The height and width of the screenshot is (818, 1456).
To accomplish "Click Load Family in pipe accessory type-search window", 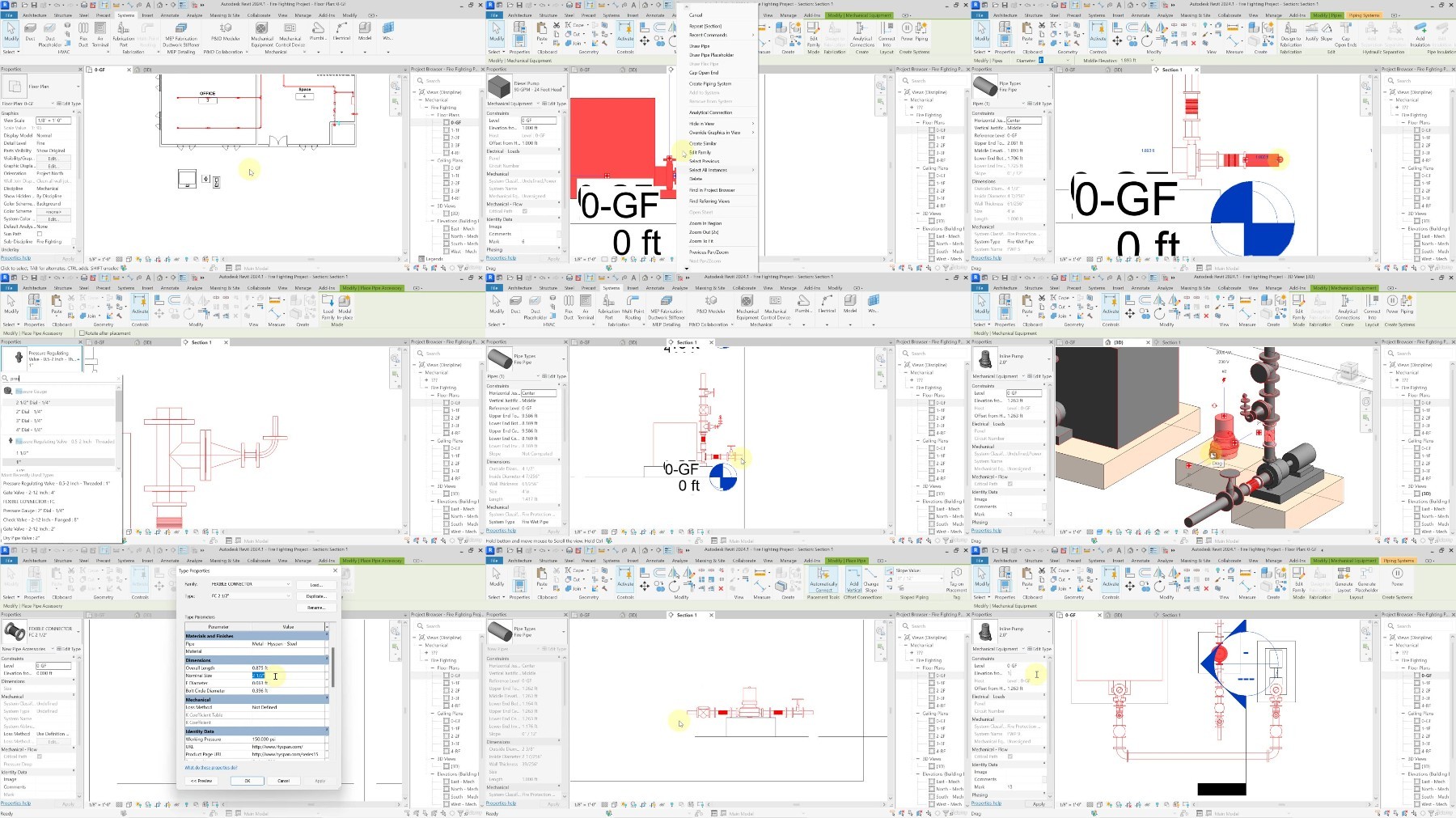I will (x=328, y=307).
